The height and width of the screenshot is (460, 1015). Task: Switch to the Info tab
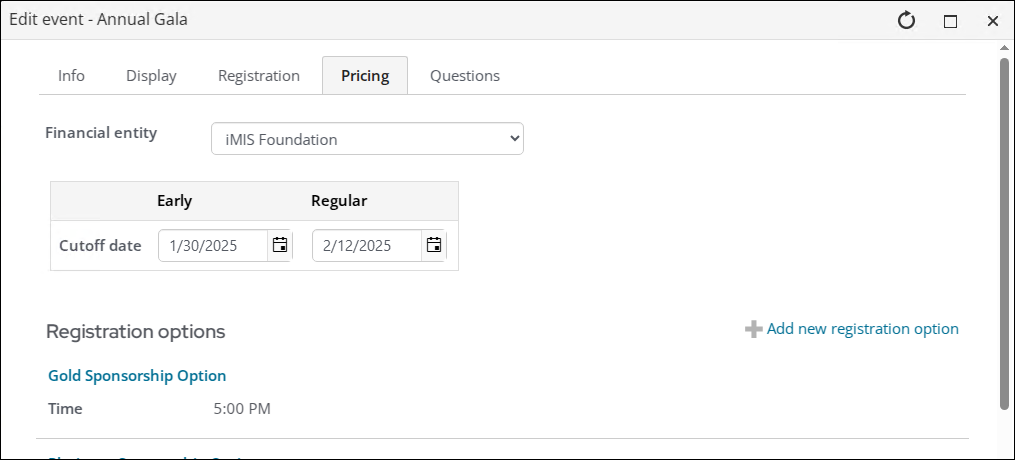pos(71,76)
